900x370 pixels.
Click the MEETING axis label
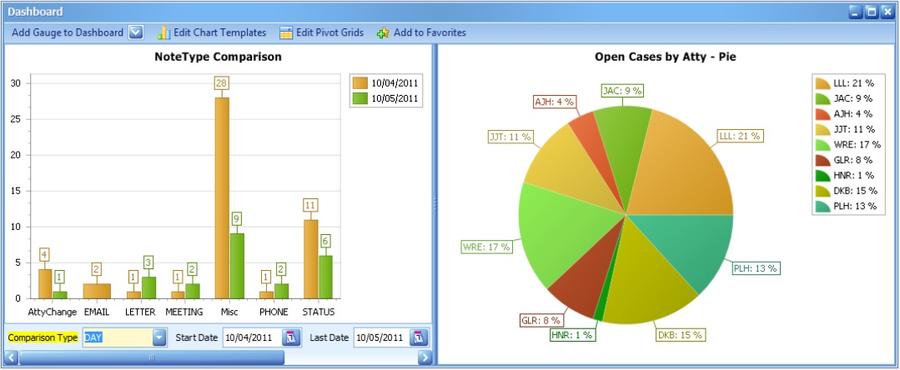click(x=184, y=312)
